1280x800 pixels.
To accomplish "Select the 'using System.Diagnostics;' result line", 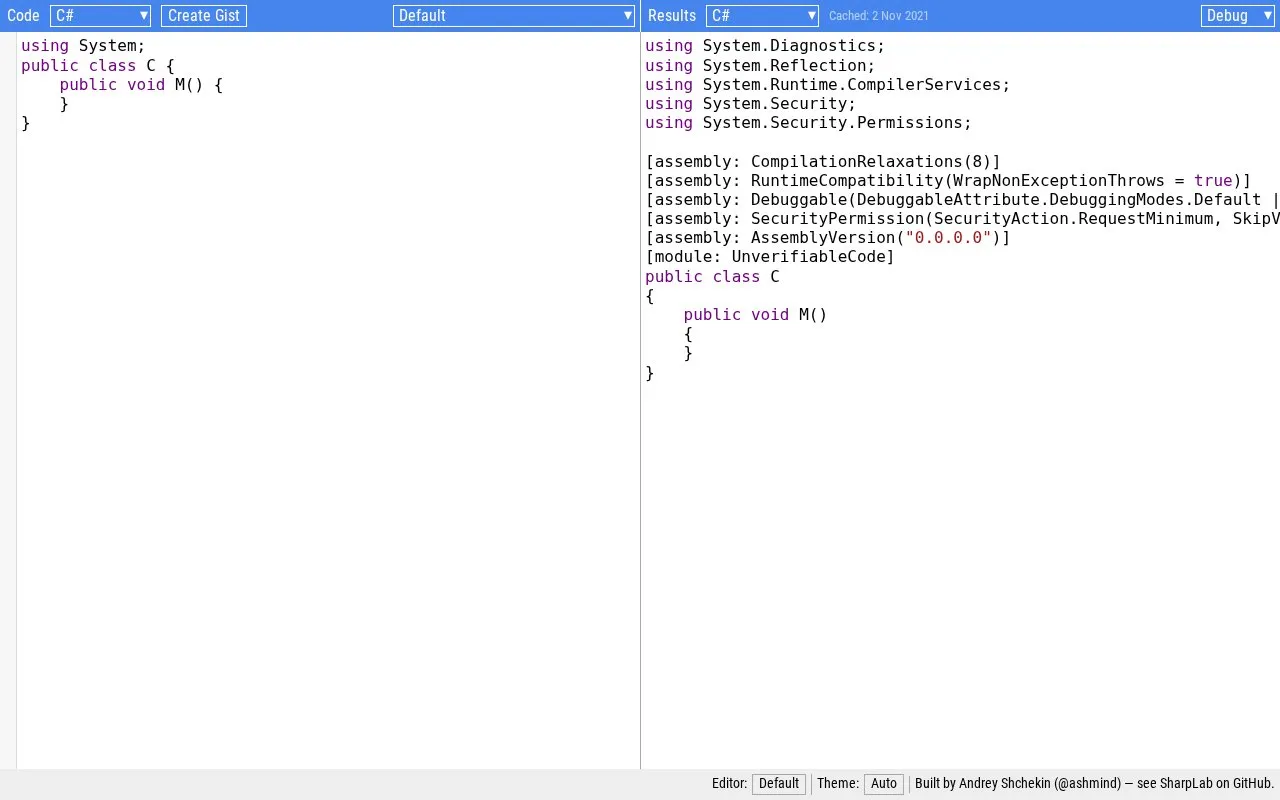I will point(765,46).
